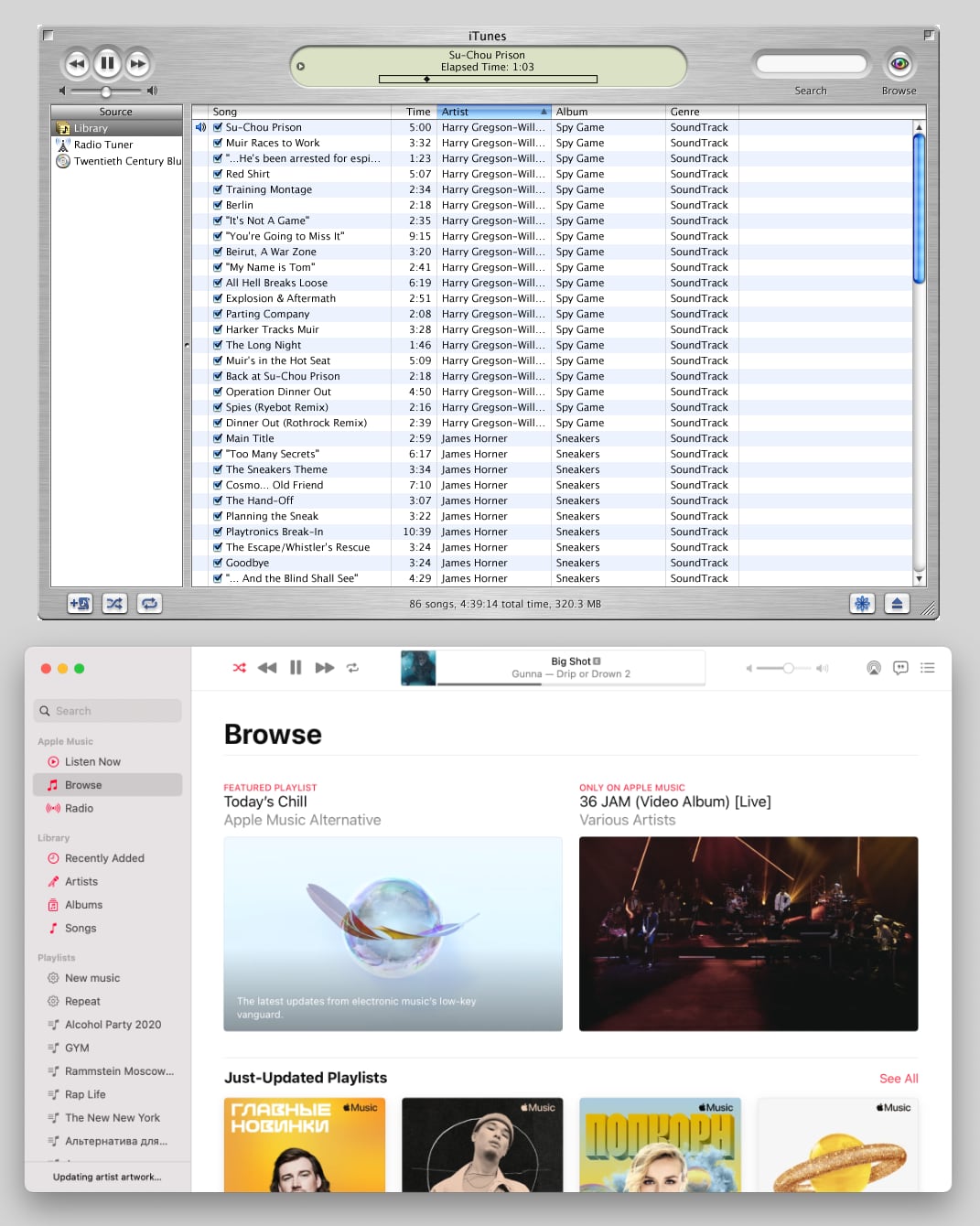Click See All for Just-Updated Playlists
980x1226 pixels.
(899, 1079)
